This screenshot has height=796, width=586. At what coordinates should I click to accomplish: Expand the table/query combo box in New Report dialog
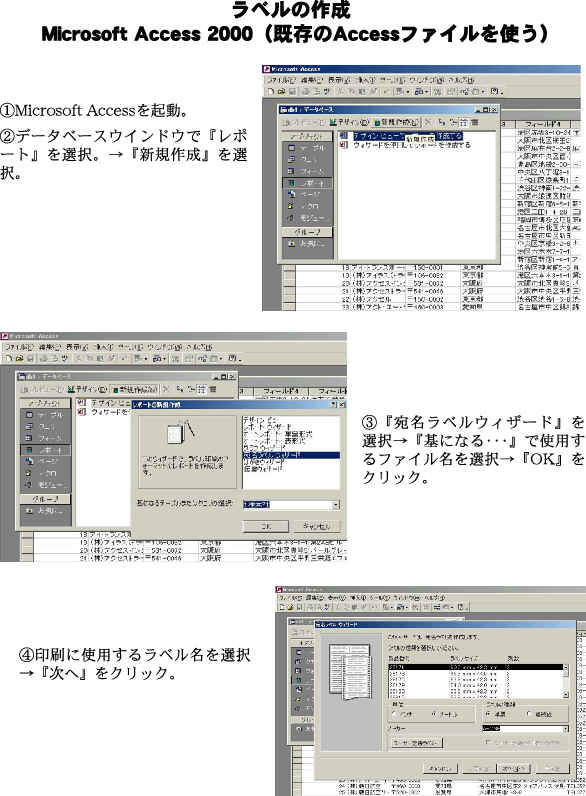(x=336, y=505)
